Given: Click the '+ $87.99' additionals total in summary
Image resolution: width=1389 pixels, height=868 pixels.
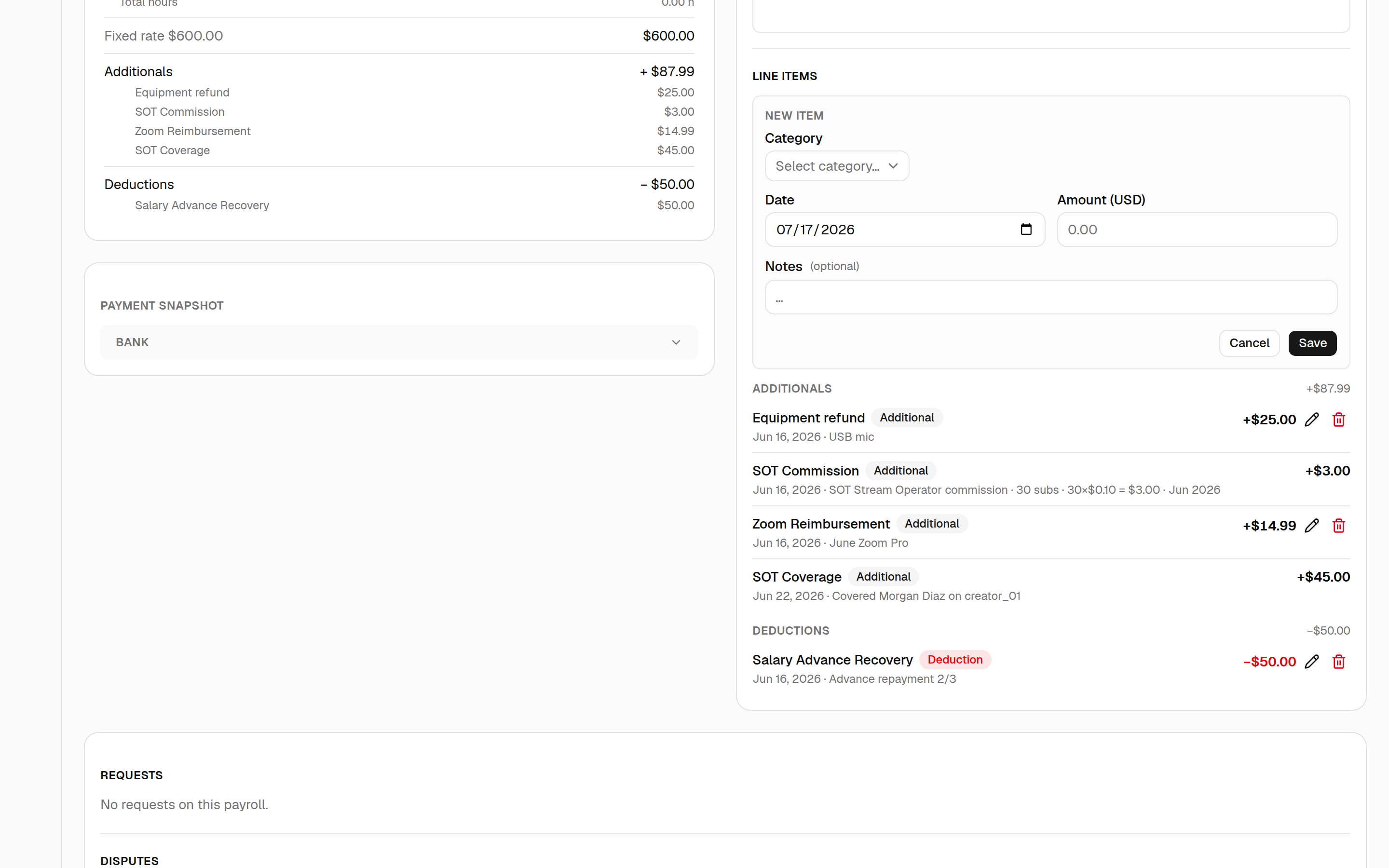Looking at the screenshot, I should pos(667,72).
